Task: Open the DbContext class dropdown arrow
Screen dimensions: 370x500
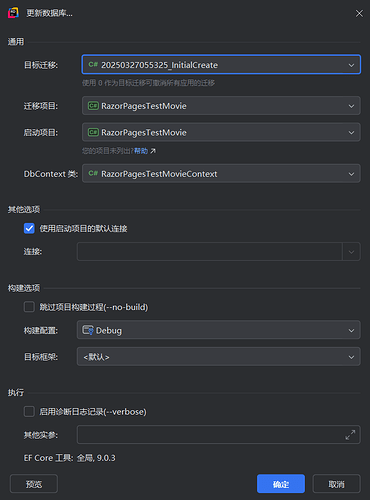Action: (x=351, y=174)
